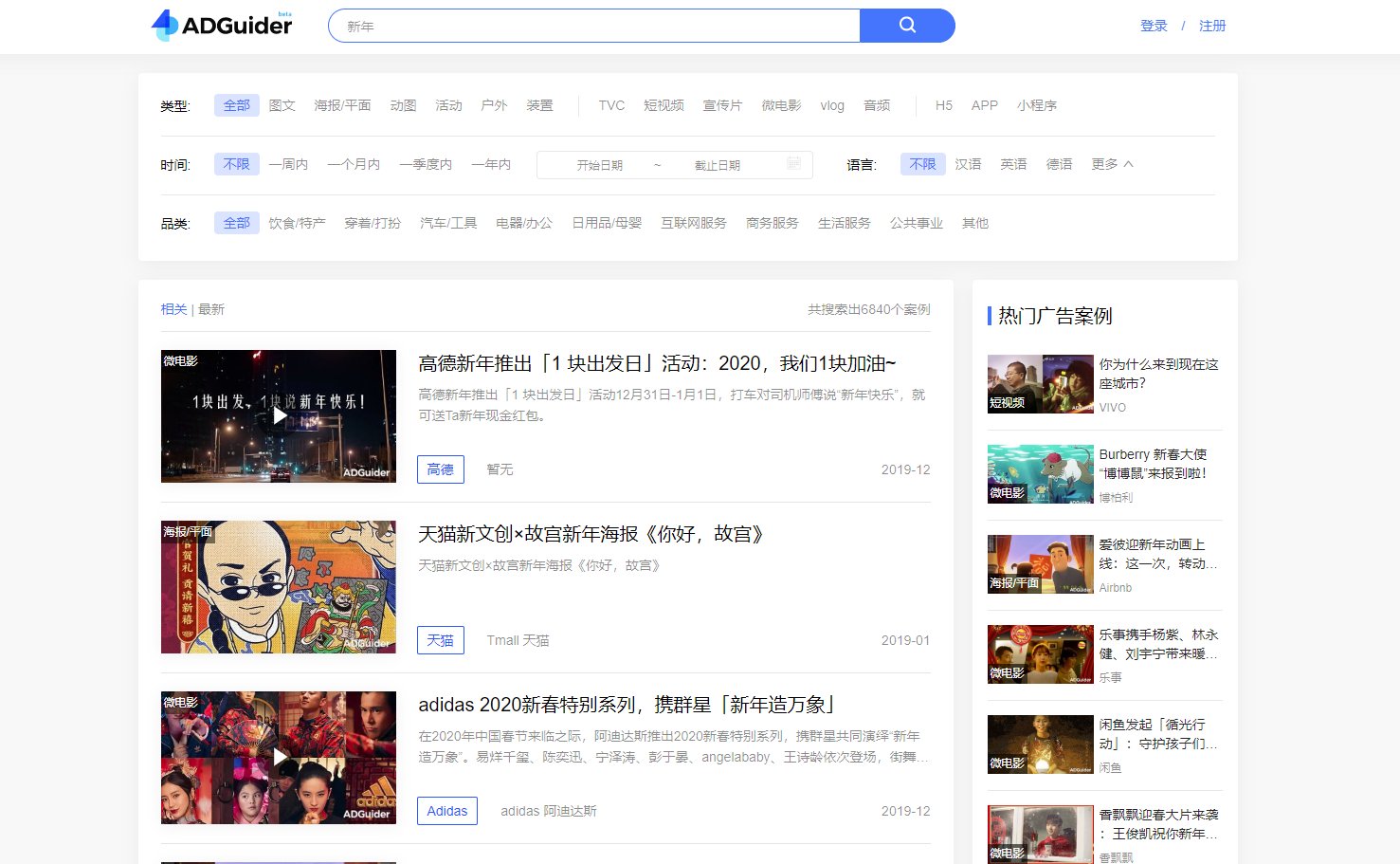Click inside the search input field

[569, 26]
